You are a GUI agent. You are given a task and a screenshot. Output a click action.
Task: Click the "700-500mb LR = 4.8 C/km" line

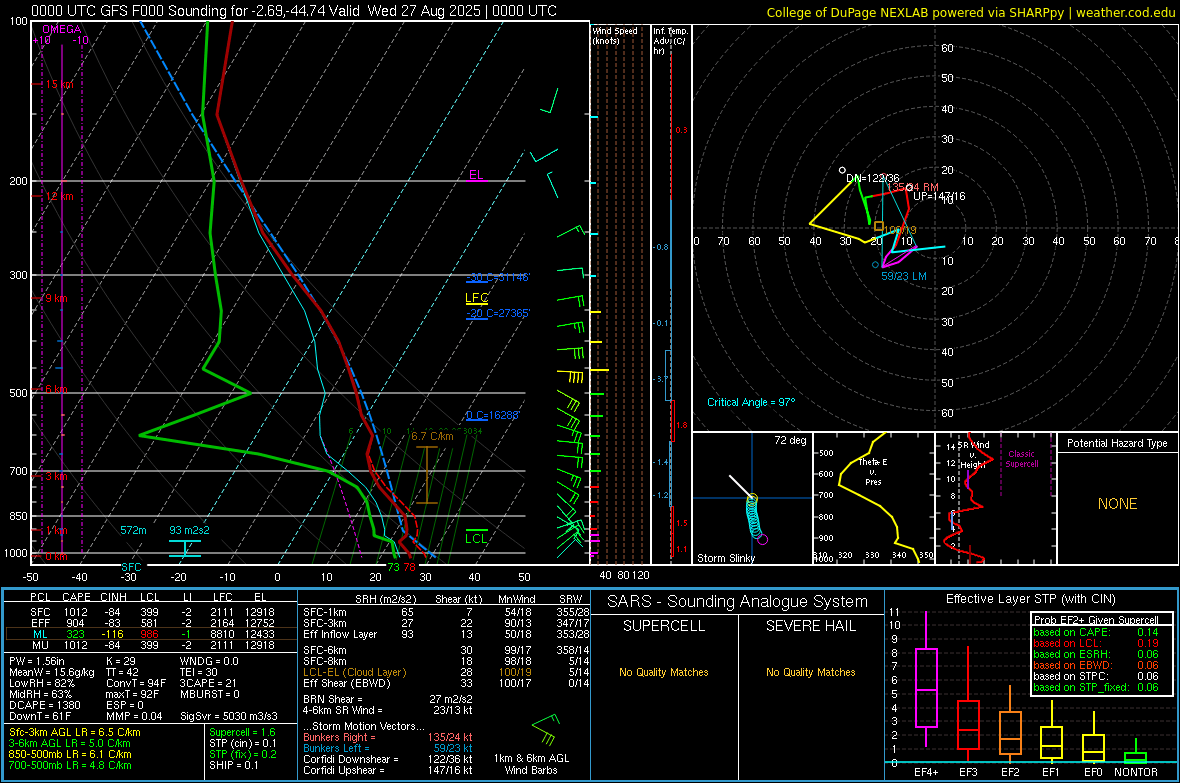point(70,765)
